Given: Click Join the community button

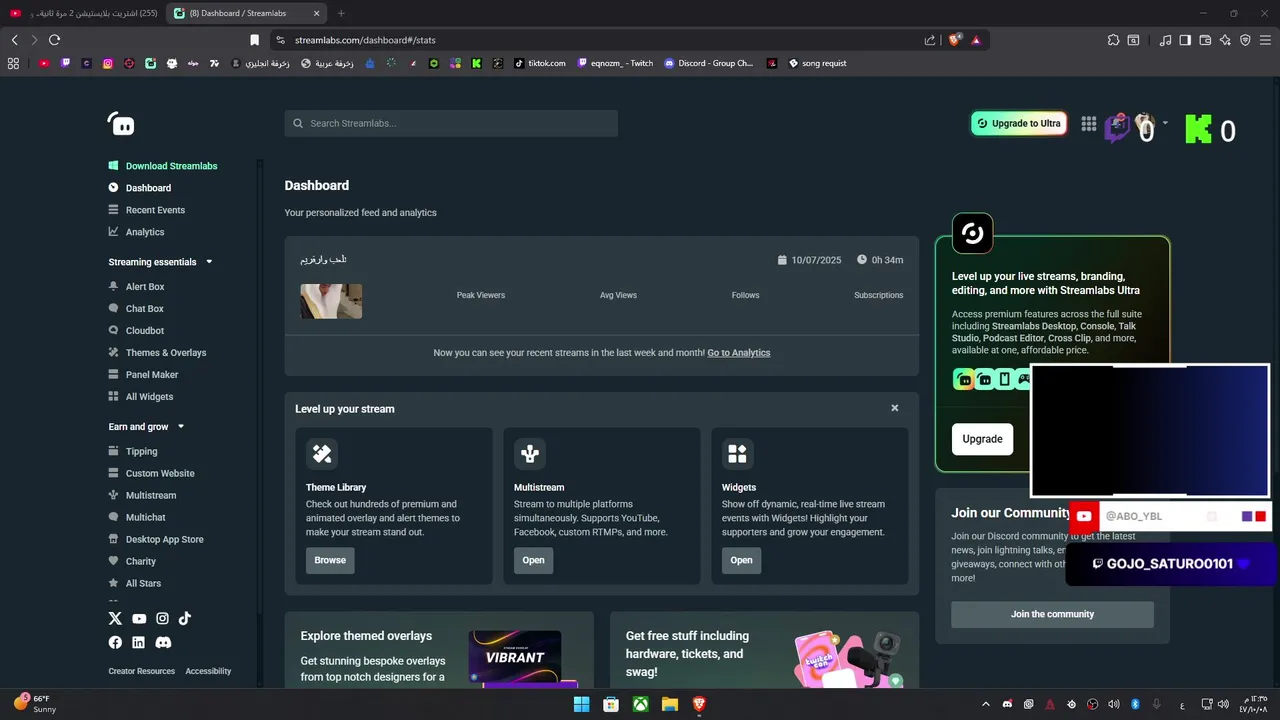Looking at the screenshot, I should pos(1052,614).
